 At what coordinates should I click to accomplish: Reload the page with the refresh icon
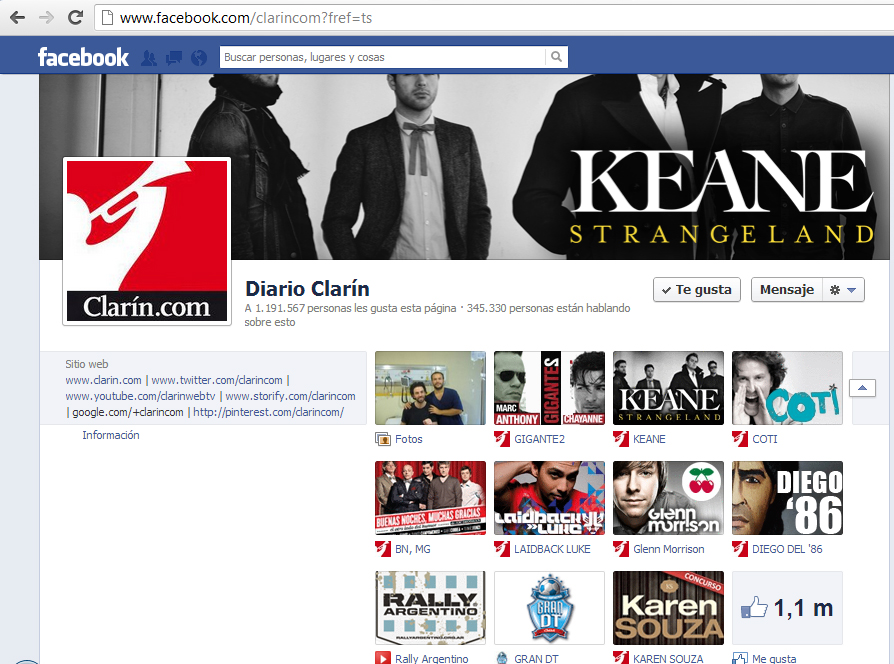coord(75,18)
